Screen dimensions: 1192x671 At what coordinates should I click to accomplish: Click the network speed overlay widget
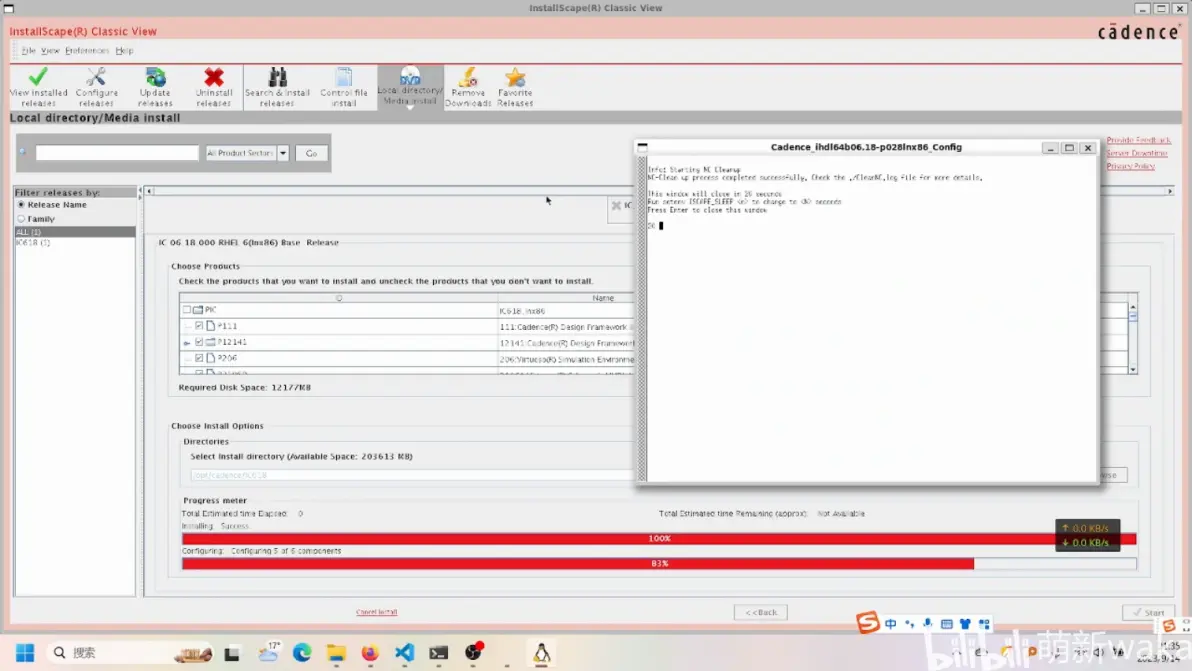(1087, 535)
